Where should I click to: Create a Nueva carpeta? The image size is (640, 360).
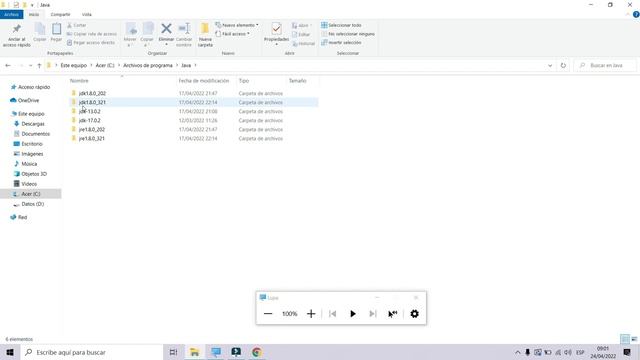tap(205, 35)
